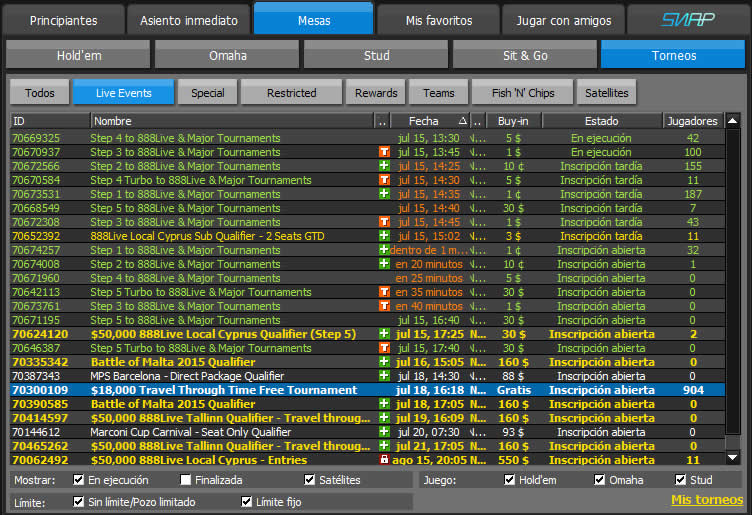This screenshot has height=515, width=752.
Task: Open the Mis torneos link
Action: point(707,499)
